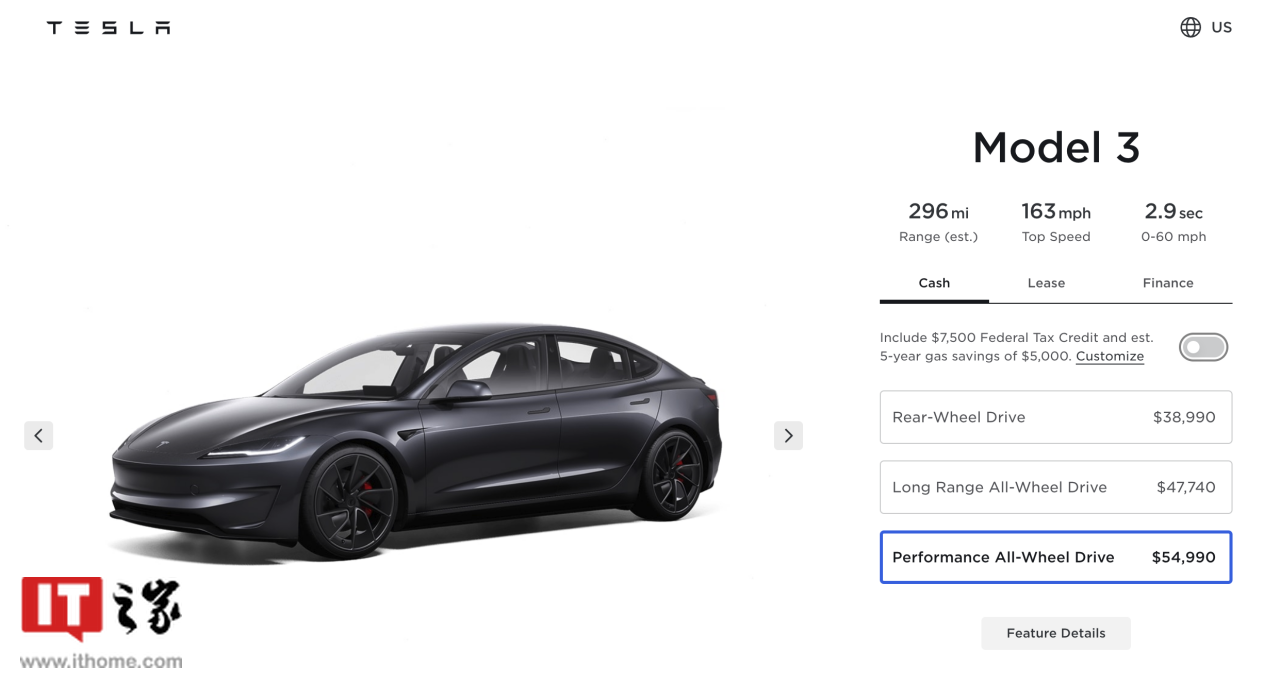Switch to the Cash payment tab

(934, 283)
